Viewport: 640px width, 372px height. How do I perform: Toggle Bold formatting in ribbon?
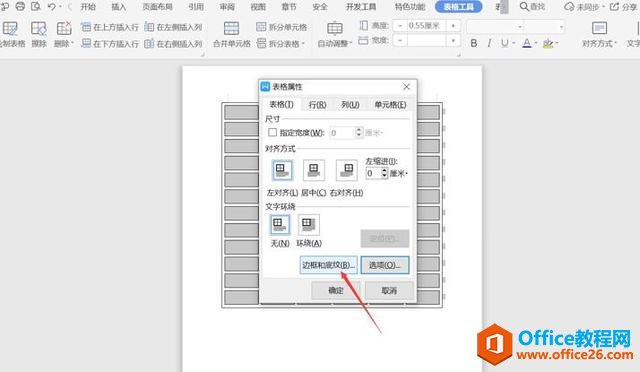(474, 43)
